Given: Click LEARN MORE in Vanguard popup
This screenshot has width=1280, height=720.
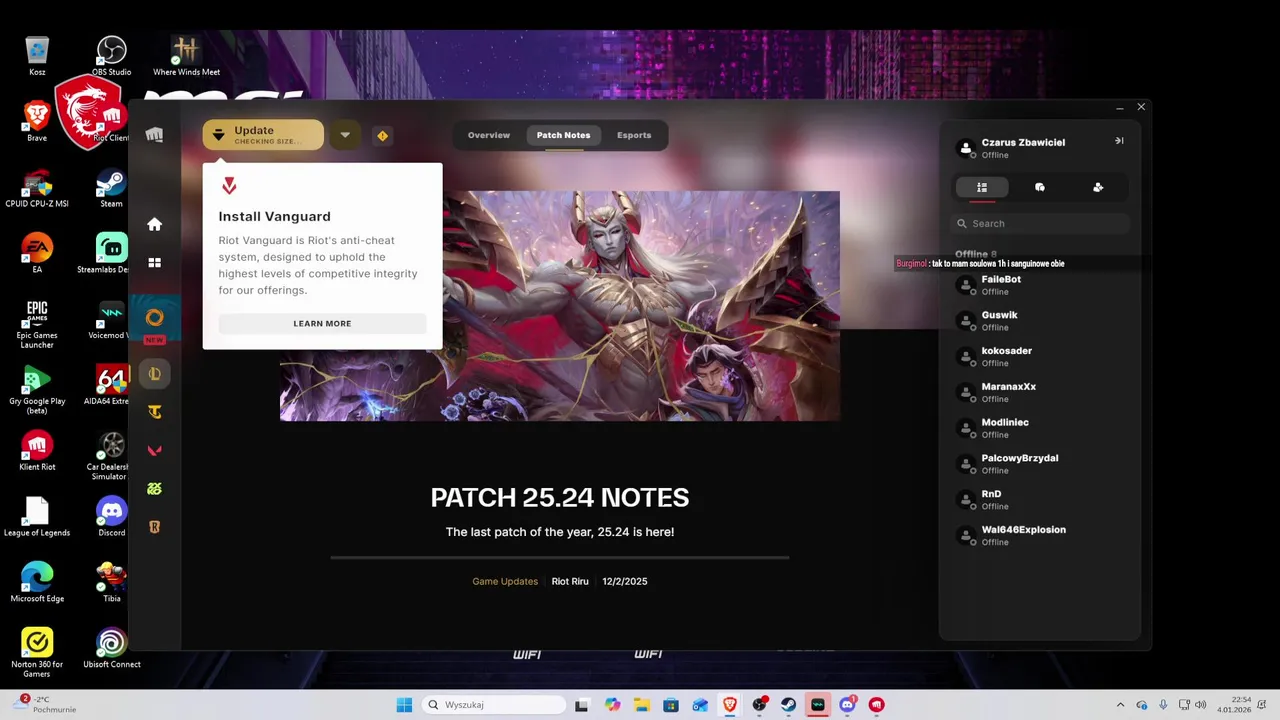Looking at the screenshot, I should pos(322,323).
